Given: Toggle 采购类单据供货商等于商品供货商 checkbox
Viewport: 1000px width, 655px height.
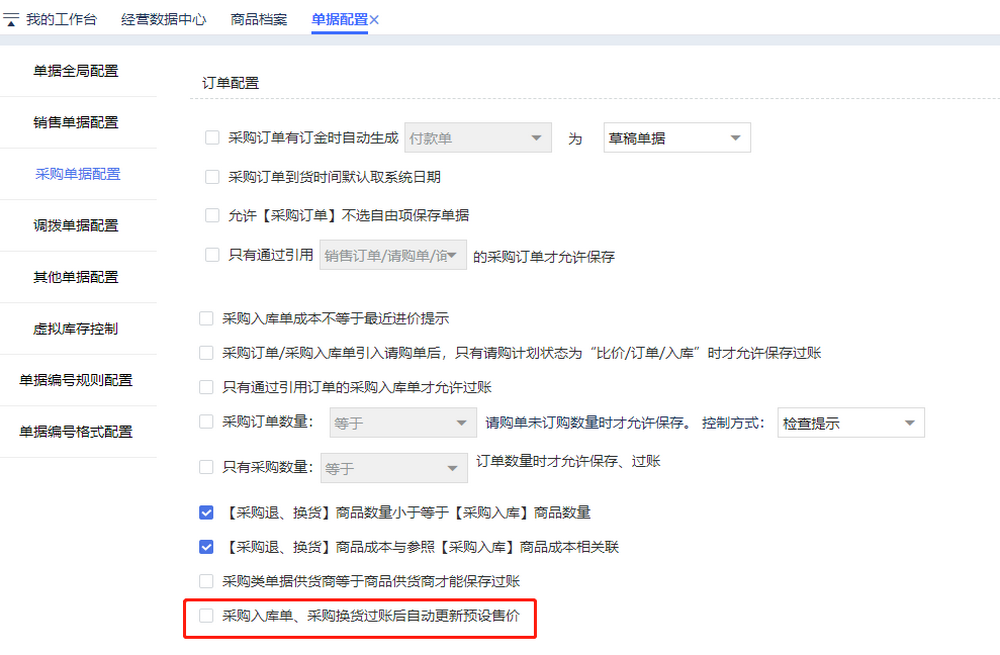Looking at the screenshot, I should tap(206, 581).
